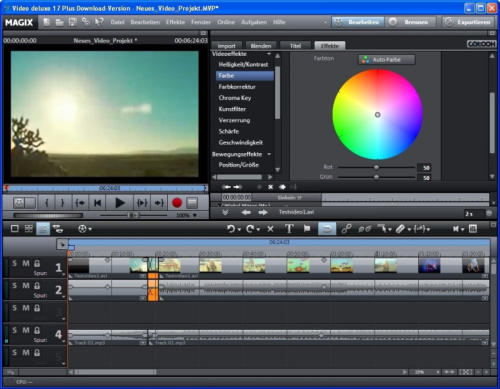Select Schärfe effect
Screen dimensions: 500x389
(x=229, y=131)
